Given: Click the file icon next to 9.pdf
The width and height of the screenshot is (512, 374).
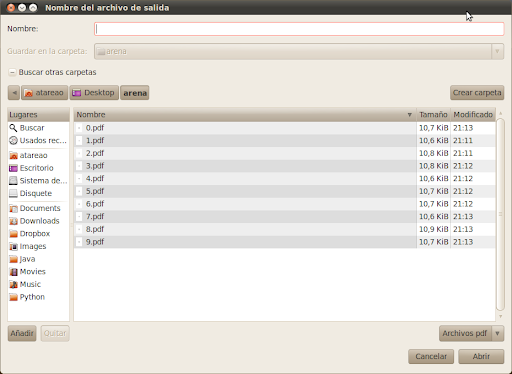Looking at the screenshot, I should click(79, 242).
